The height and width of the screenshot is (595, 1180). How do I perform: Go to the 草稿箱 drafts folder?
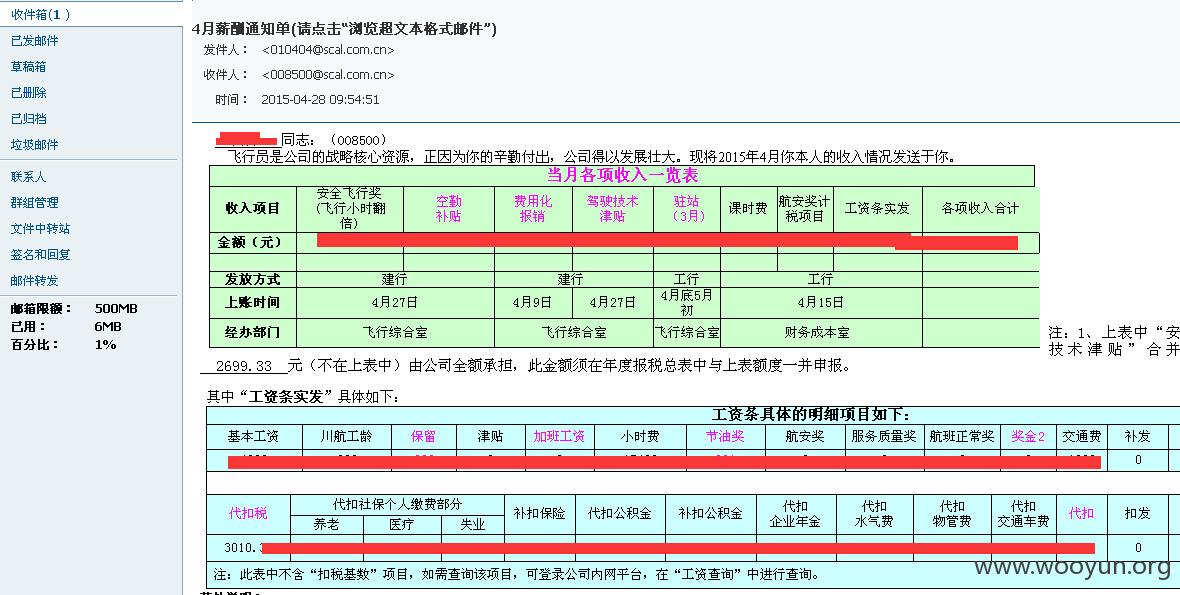(29, 66)
